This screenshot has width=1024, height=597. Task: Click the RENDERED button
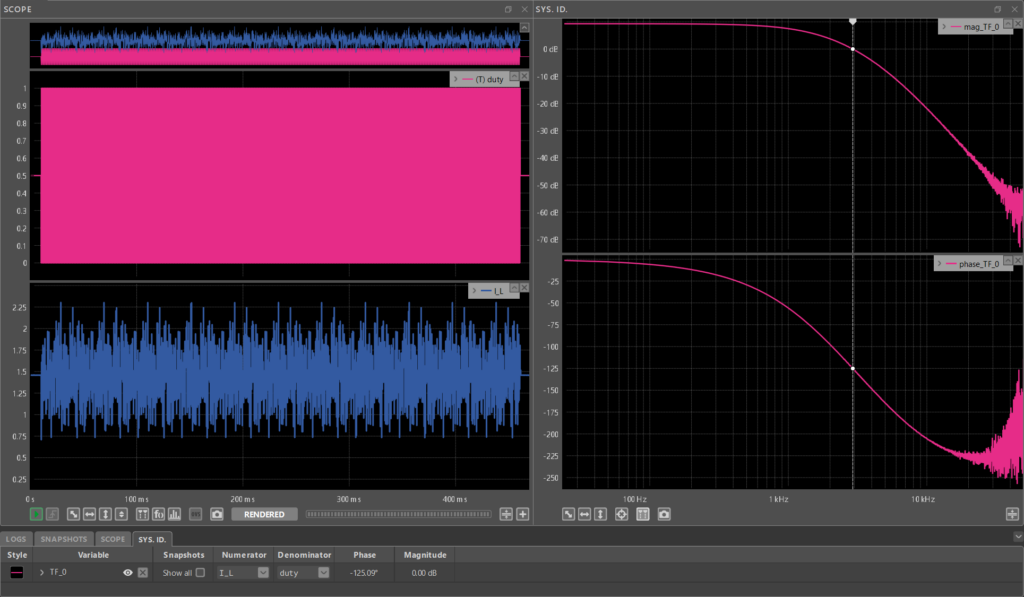(264, 515)
